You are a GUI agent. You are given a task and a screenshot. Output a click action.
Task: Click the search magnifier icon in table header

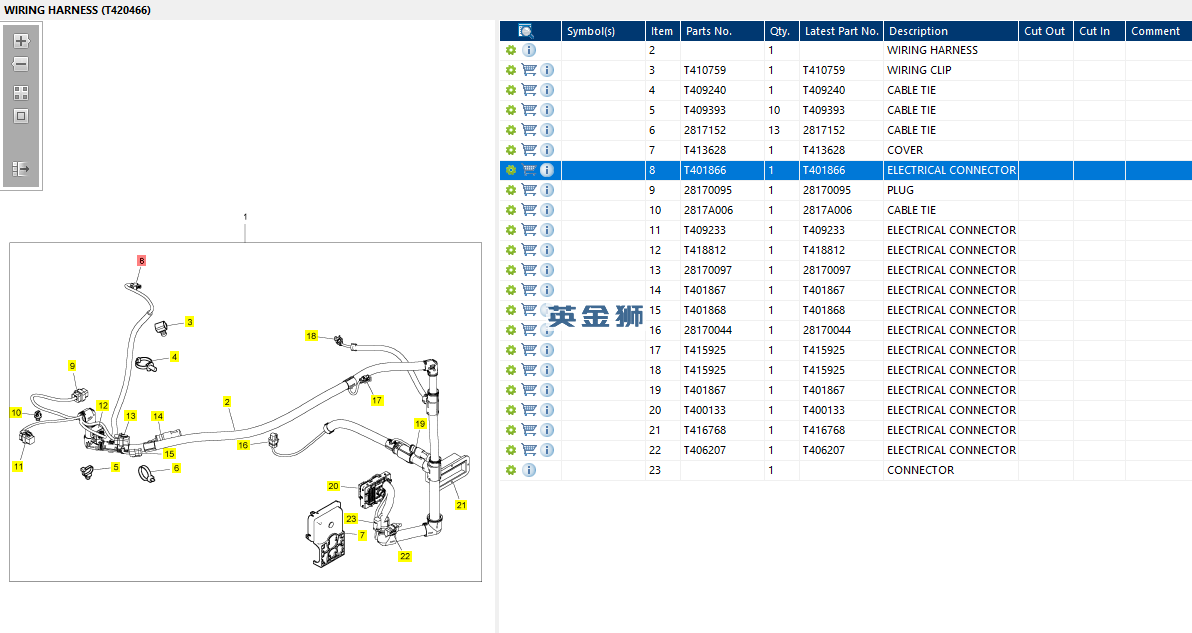pyautogui.click(x=526, y=31)
